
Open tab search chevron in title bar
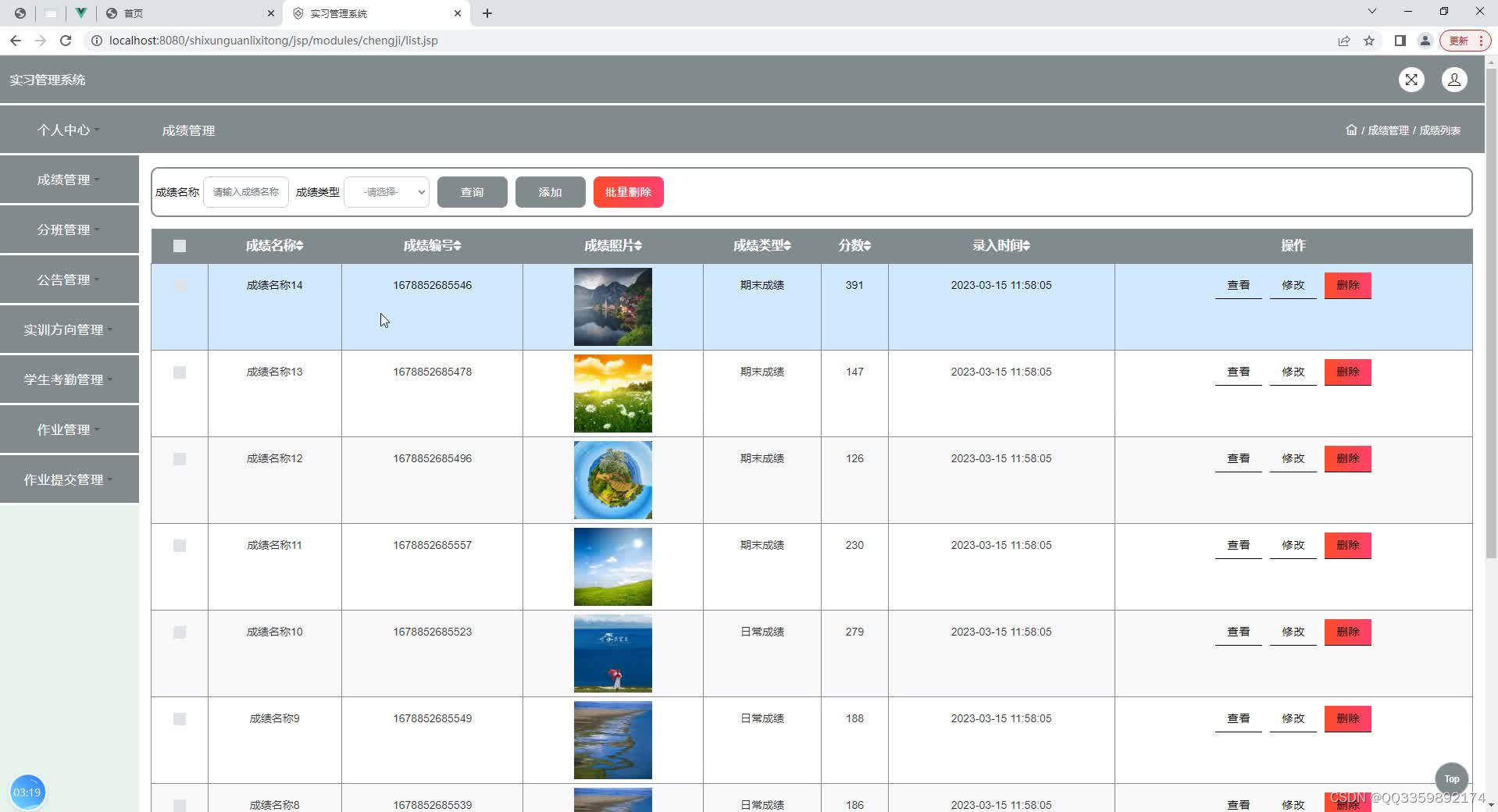pyautogui.click(x=1372, y=12)
